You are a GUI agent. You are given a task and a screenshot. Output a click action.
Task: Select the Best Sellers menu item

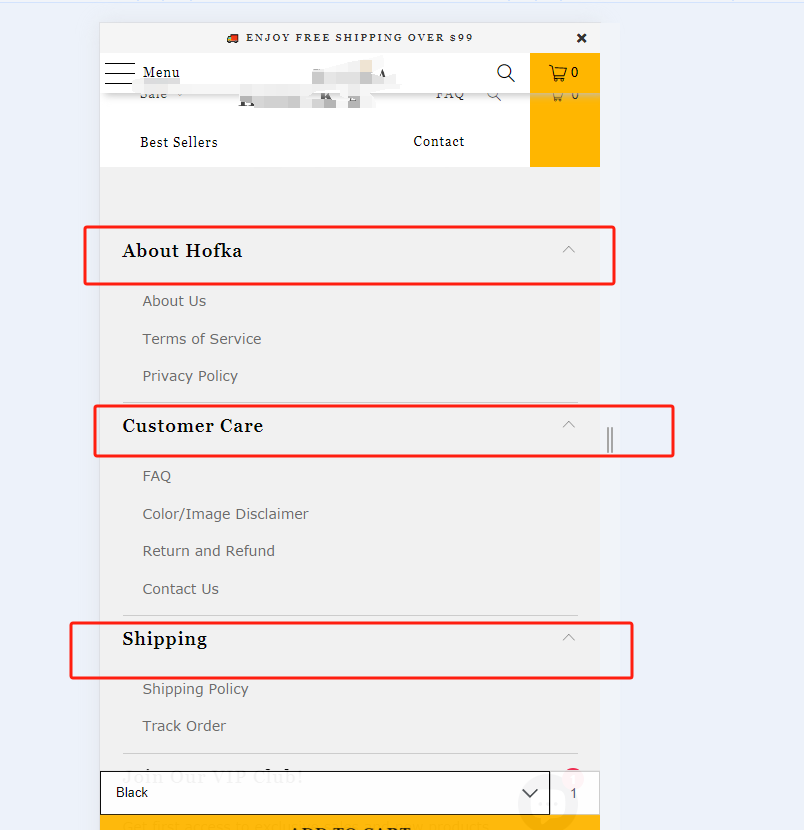[179, 142]
